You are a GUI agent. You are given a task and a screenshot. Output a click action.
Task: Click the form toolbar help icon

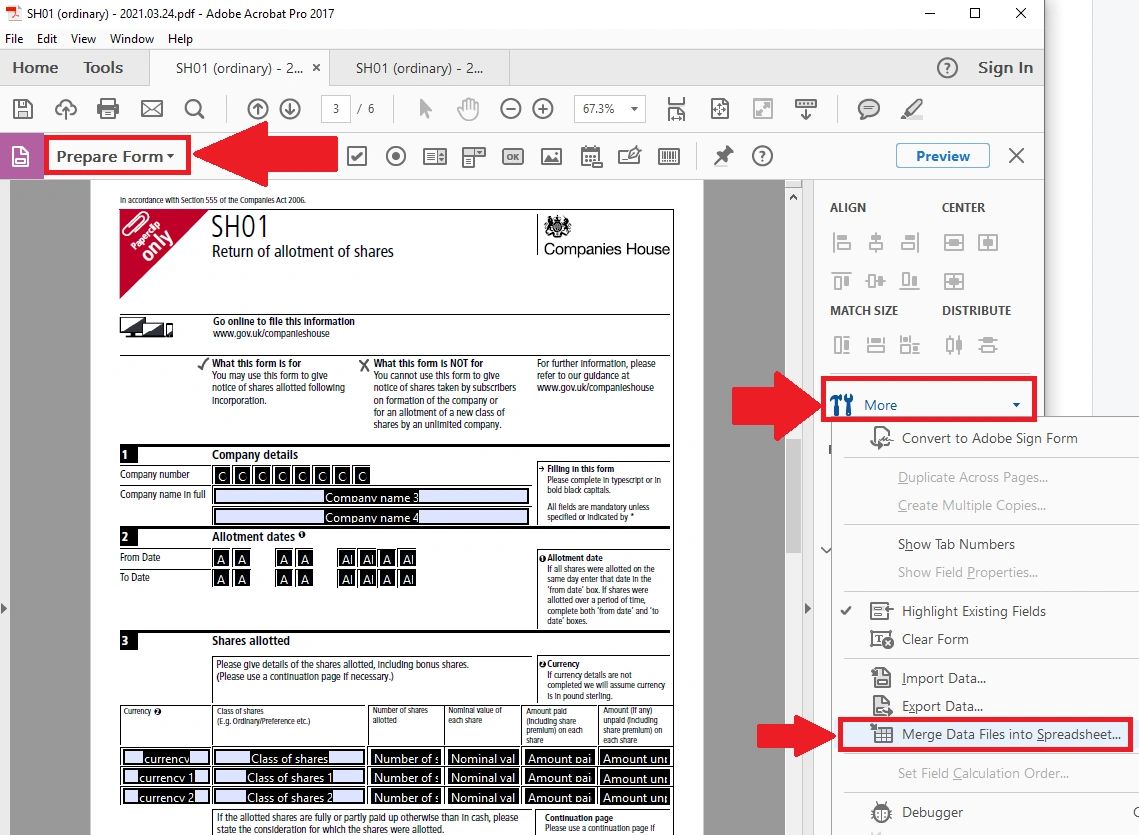coord(762,156)
